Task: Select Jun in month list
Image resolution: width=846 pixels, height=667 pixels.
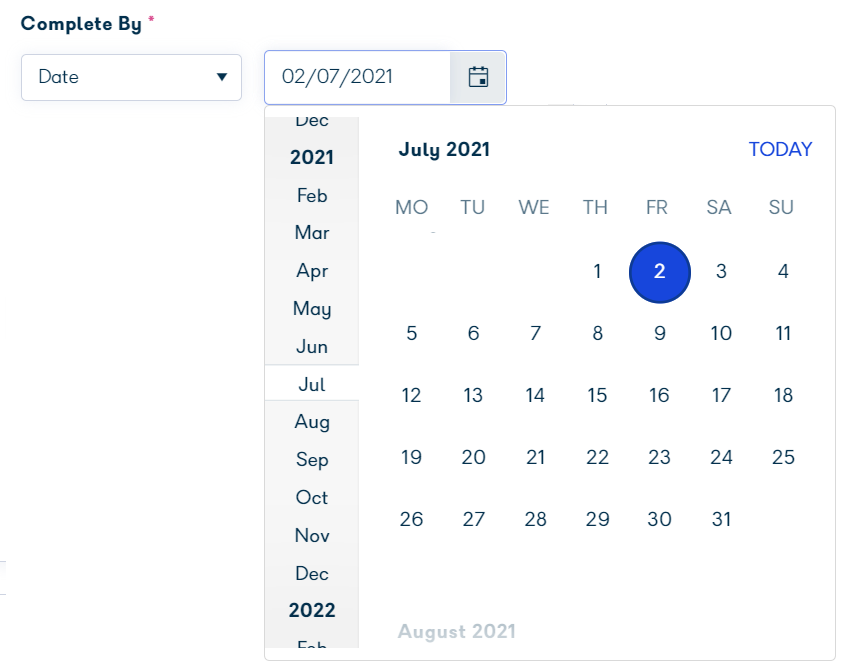Action: click(312, 346)
